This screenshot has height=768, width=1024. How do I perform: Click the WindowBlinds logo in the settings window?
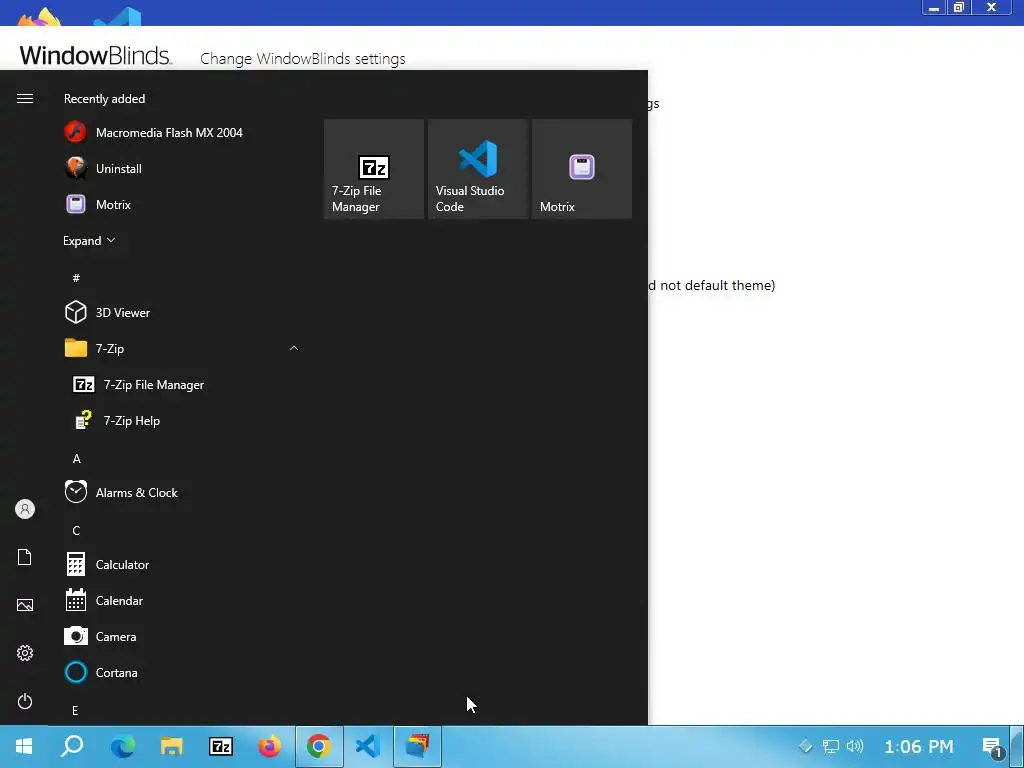[95, 56]
